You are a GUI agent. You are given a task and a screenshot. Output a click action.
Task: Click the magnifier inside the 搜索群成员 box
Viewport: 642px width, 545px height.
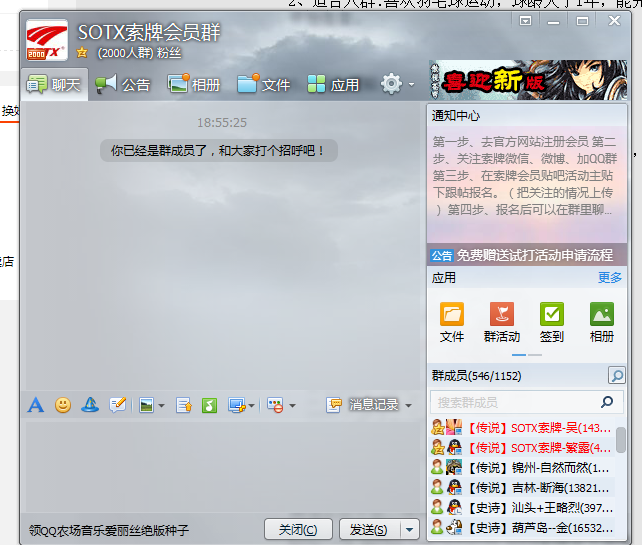tap(607, 402)
